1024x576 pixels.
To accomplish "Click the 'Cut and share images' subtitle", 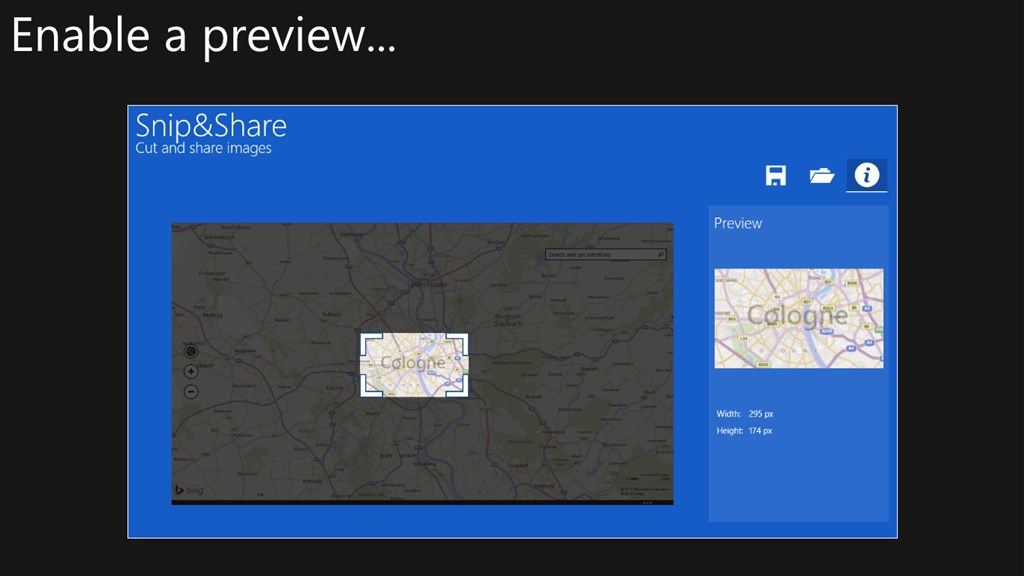I will 203,148.
